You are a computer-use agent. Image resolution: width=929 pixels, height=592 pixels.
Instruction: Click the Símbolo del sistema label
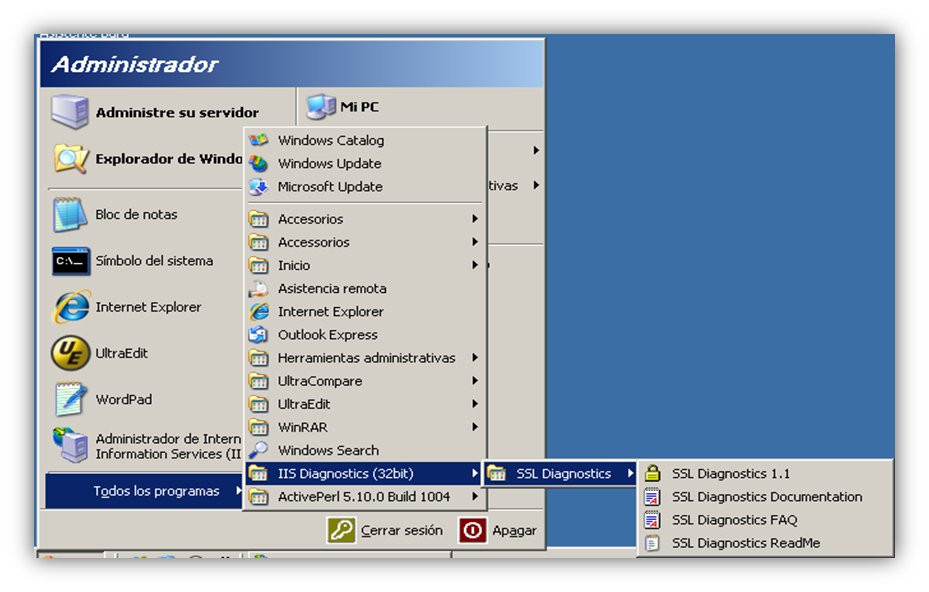click(x=154, y=261)
